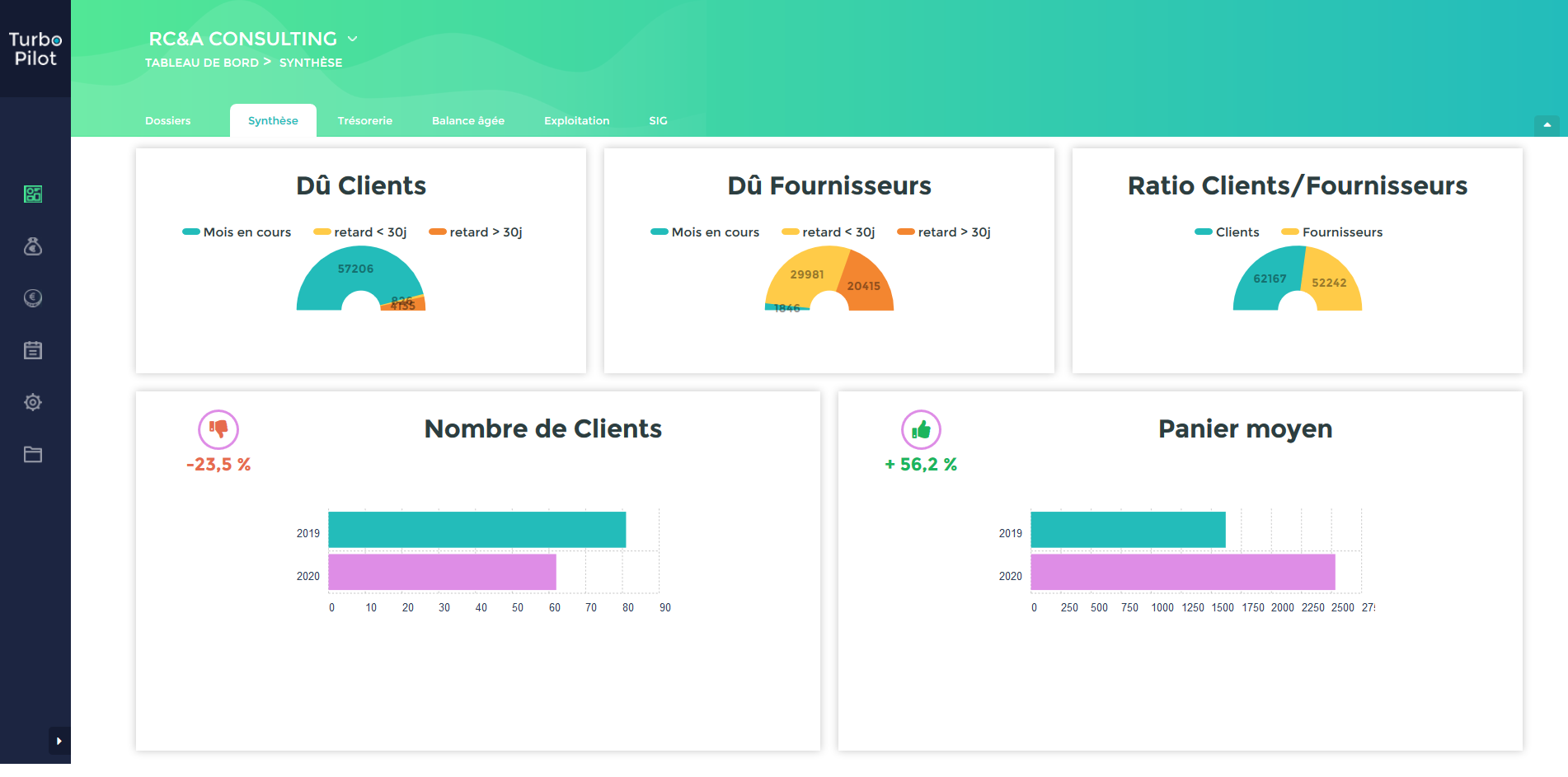Open the calendar sidebar icon
1568x777 pixels.
click(33, 350)
